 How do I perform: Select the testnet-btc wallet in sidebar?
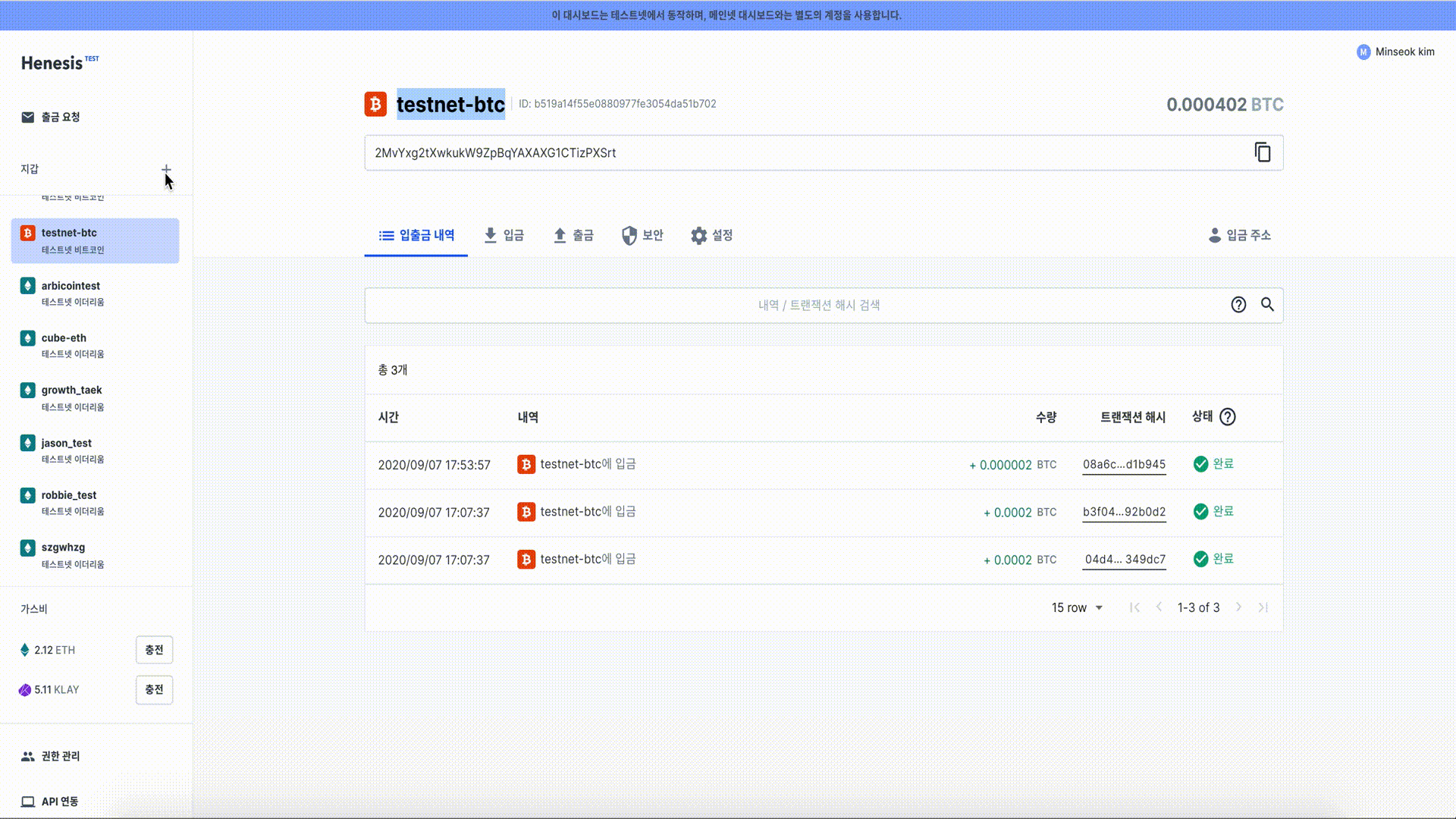pos(95,240)
